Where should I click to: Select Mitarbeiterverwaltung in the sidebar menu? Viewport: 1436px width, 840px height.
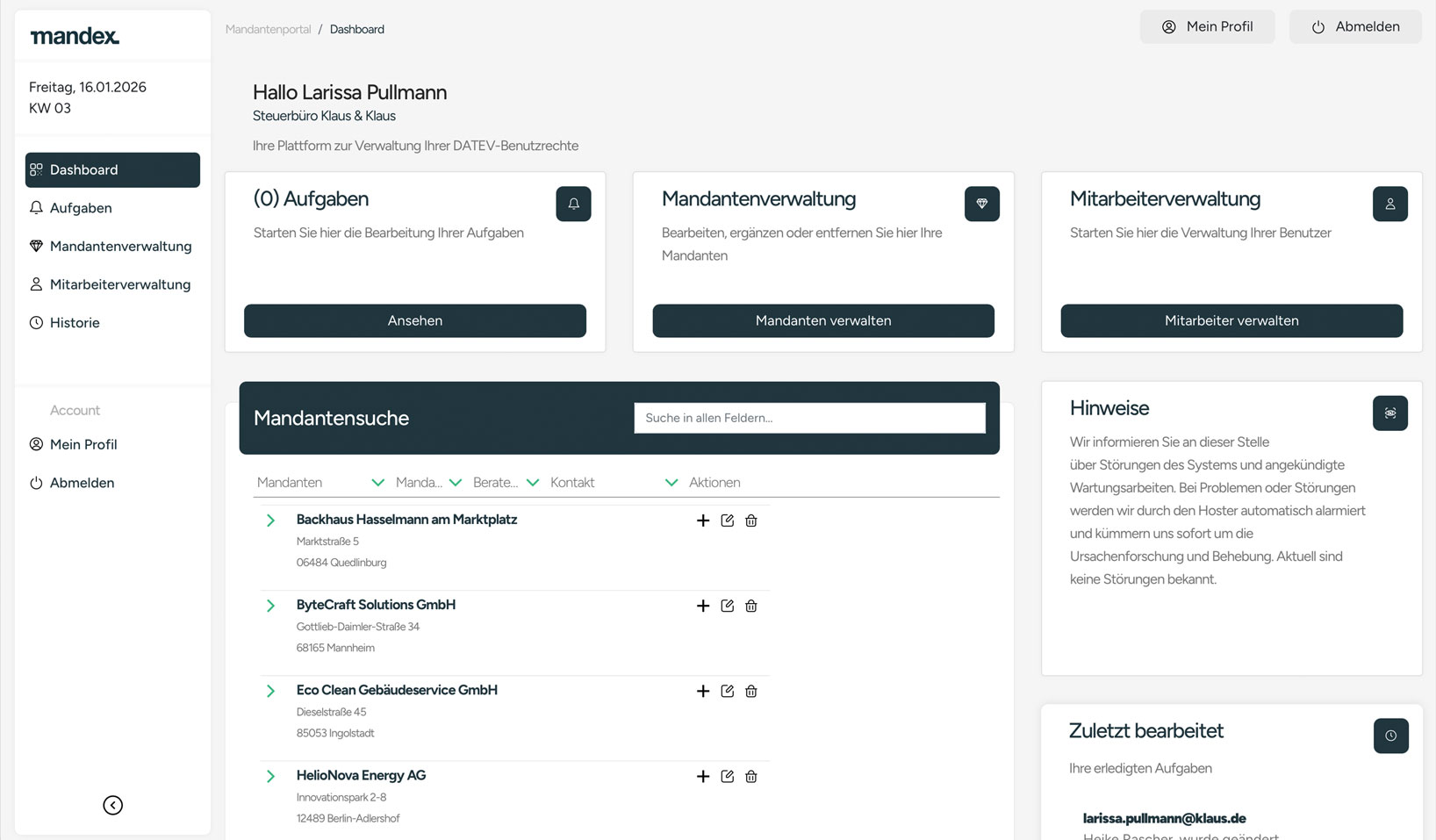[120, 284]
